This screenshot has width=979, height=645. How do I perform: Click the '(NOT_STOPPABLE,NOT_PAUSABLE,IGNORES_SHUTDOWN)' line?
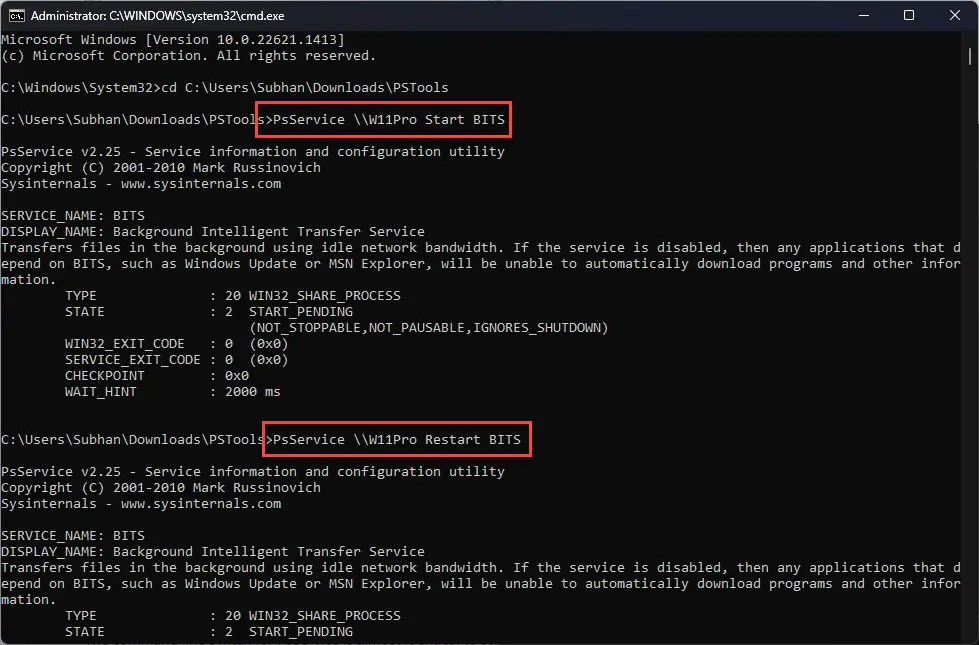(x=428, y=328)
